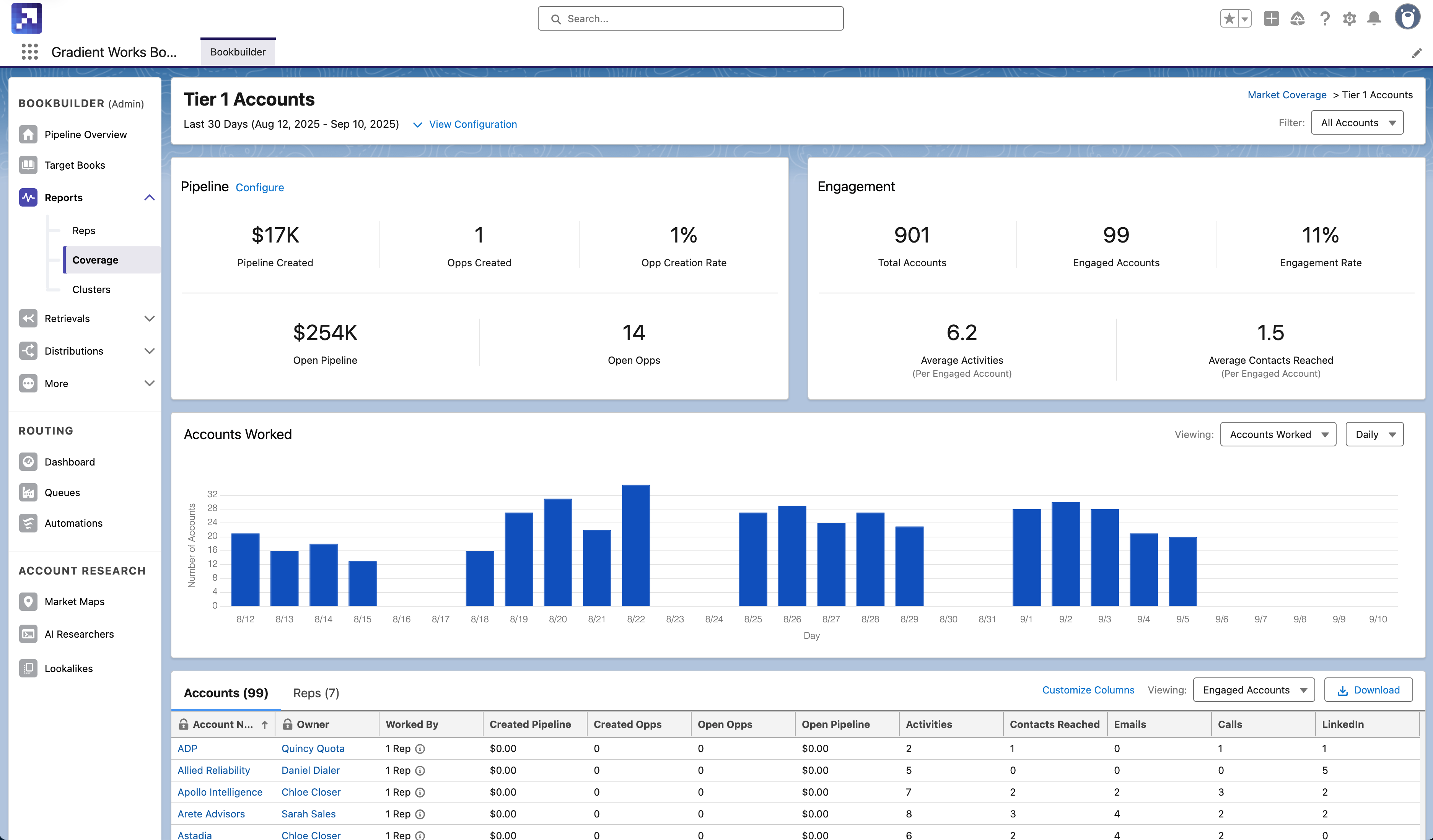Select Clusters under Reports
Viewport: 1433px width, 840px height.
click(91, 290)
